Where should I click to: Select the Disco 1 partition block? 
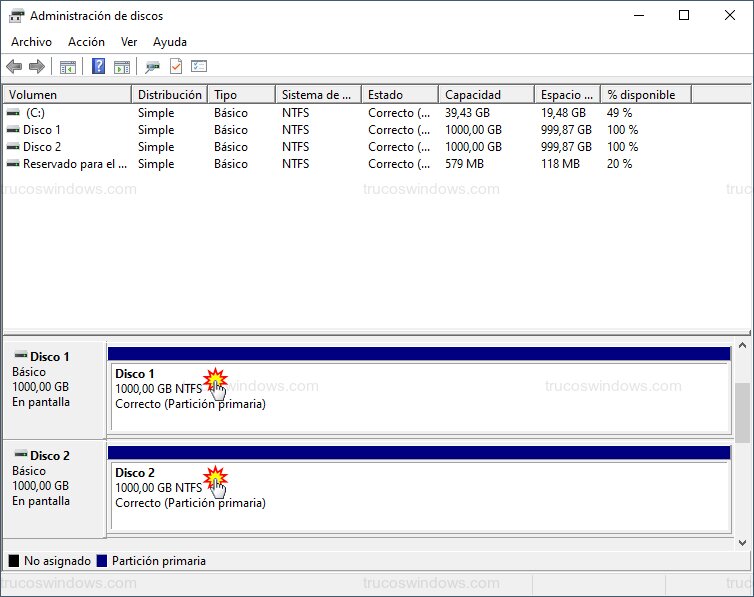coord(418,397)
